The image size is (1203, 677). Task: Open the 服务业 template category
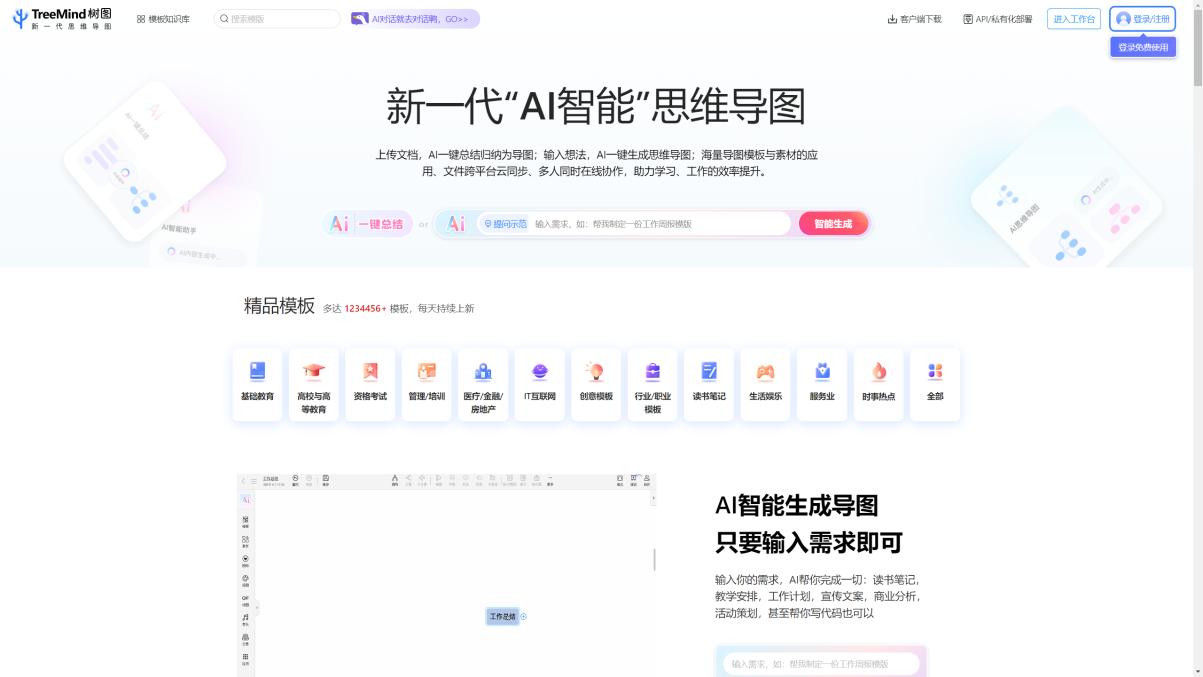click(x=822, y=384)
